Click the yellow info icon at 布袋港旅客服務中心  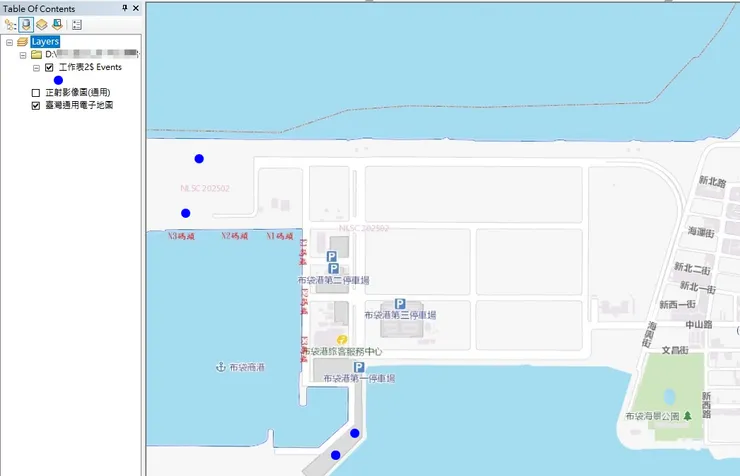click(x=342, y=340)
